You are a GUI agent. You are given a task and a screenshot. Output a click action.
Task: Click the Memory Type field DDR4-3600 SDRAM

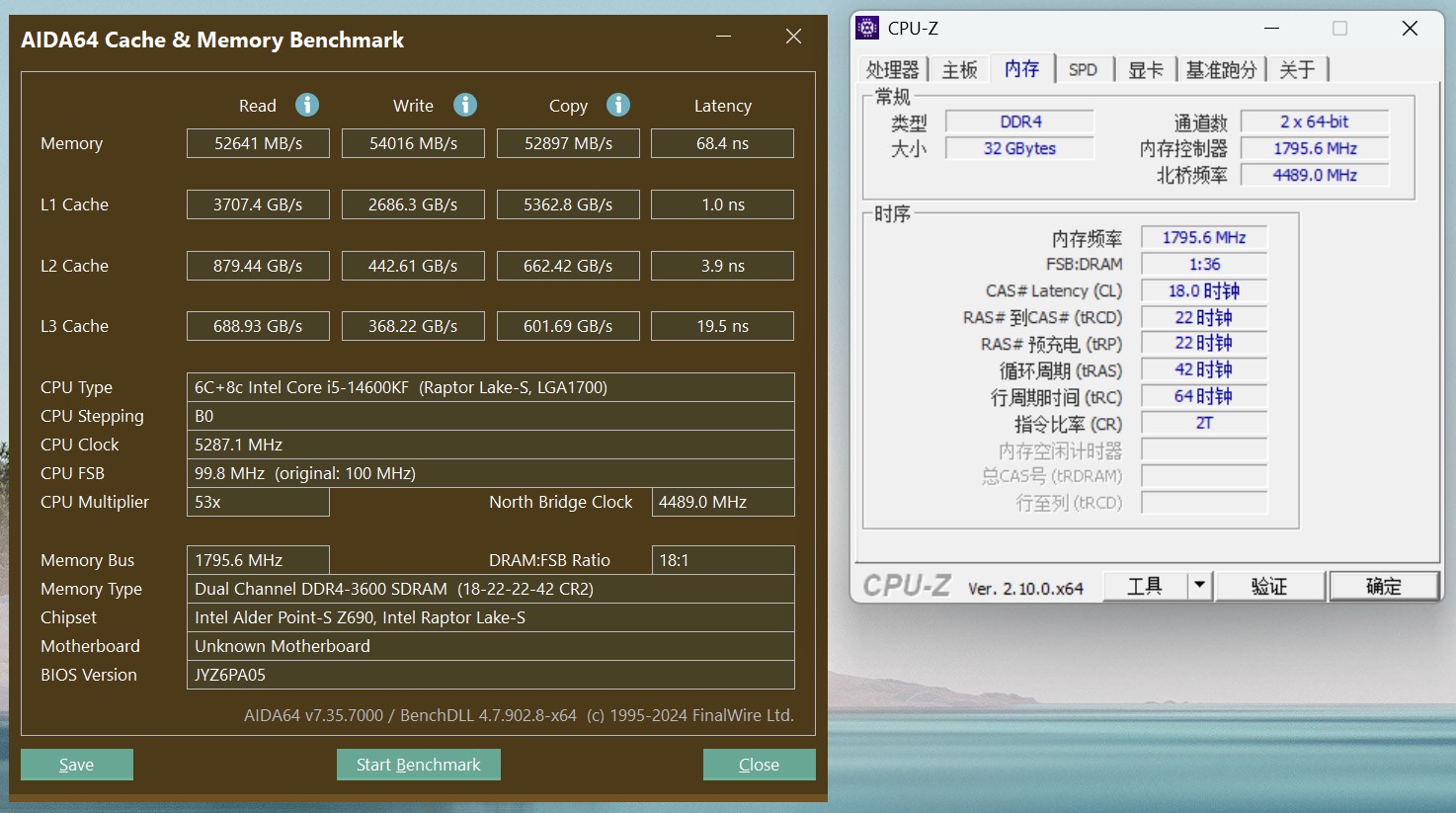coord(491,589)
